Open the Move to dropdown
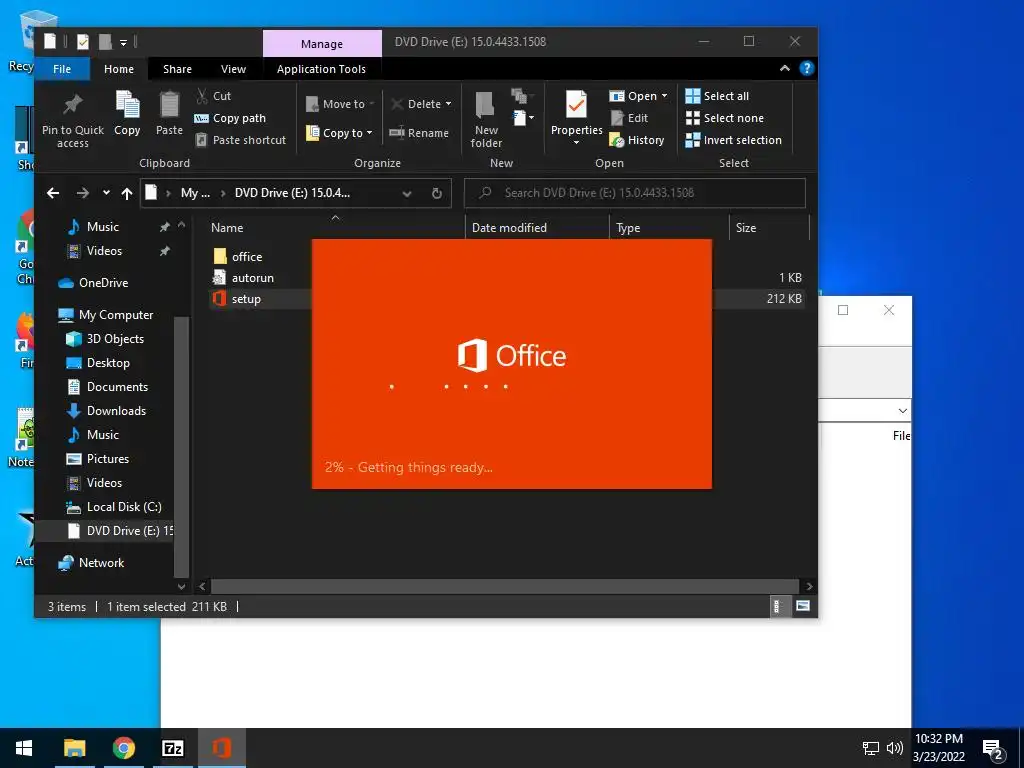 click(340, 104)
